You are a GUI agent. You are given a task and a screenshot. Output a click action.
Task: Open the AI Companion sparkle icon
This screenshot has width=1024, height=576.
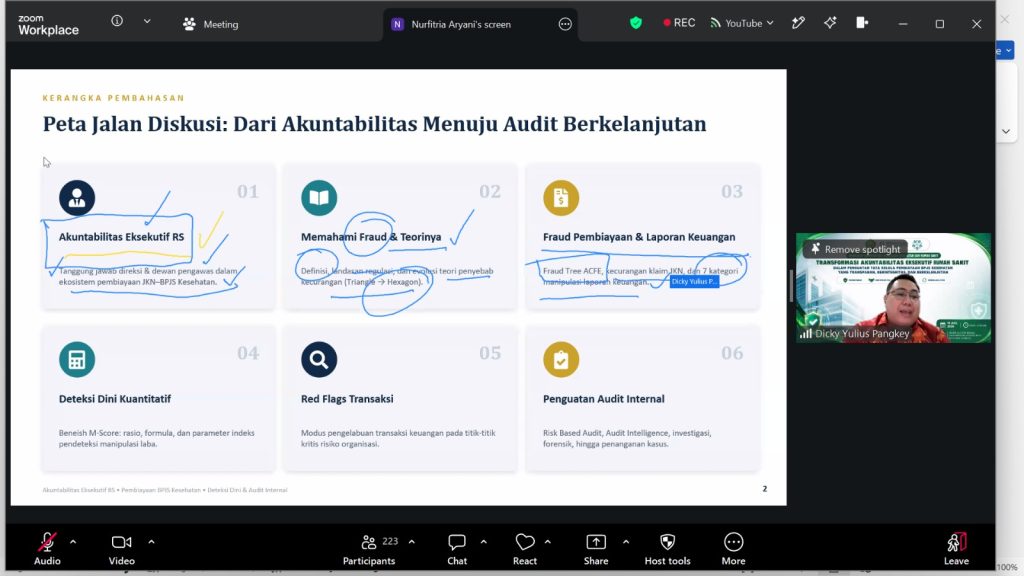tap(830, 23)
